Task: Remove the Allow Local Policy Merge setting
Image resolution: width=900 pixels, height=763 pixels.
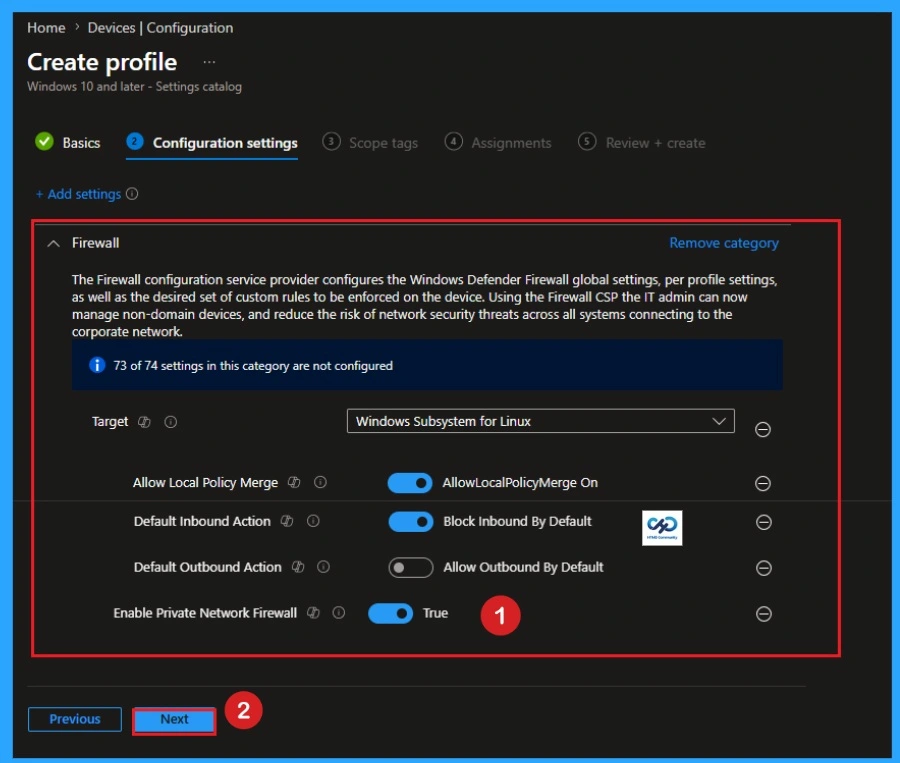Action: click(763, 483)
